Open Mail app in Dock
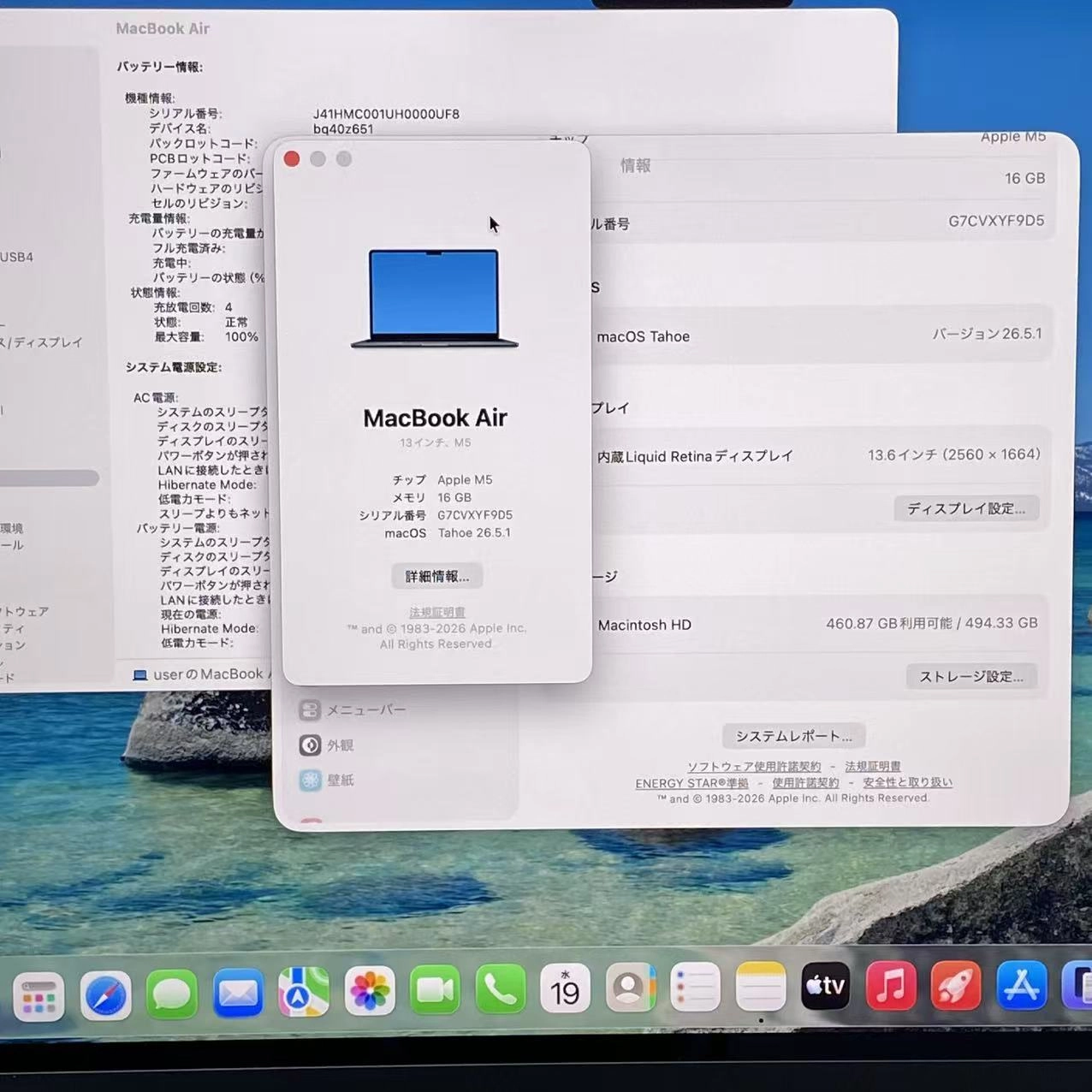The width and height of the screenshot is (1092, 1092). [238, 994]
